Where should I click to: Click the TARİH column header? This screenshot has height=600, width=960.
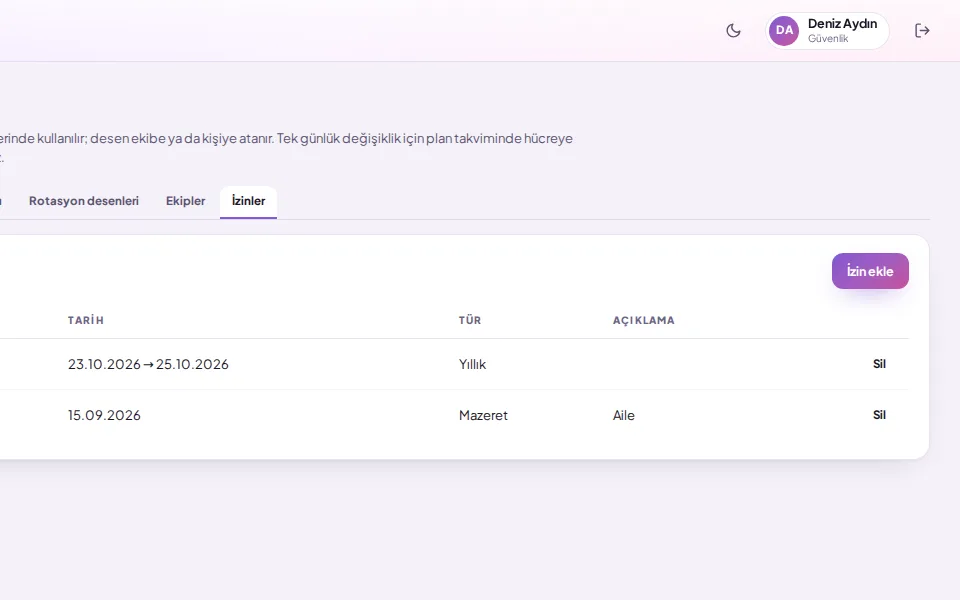(86, 320)
